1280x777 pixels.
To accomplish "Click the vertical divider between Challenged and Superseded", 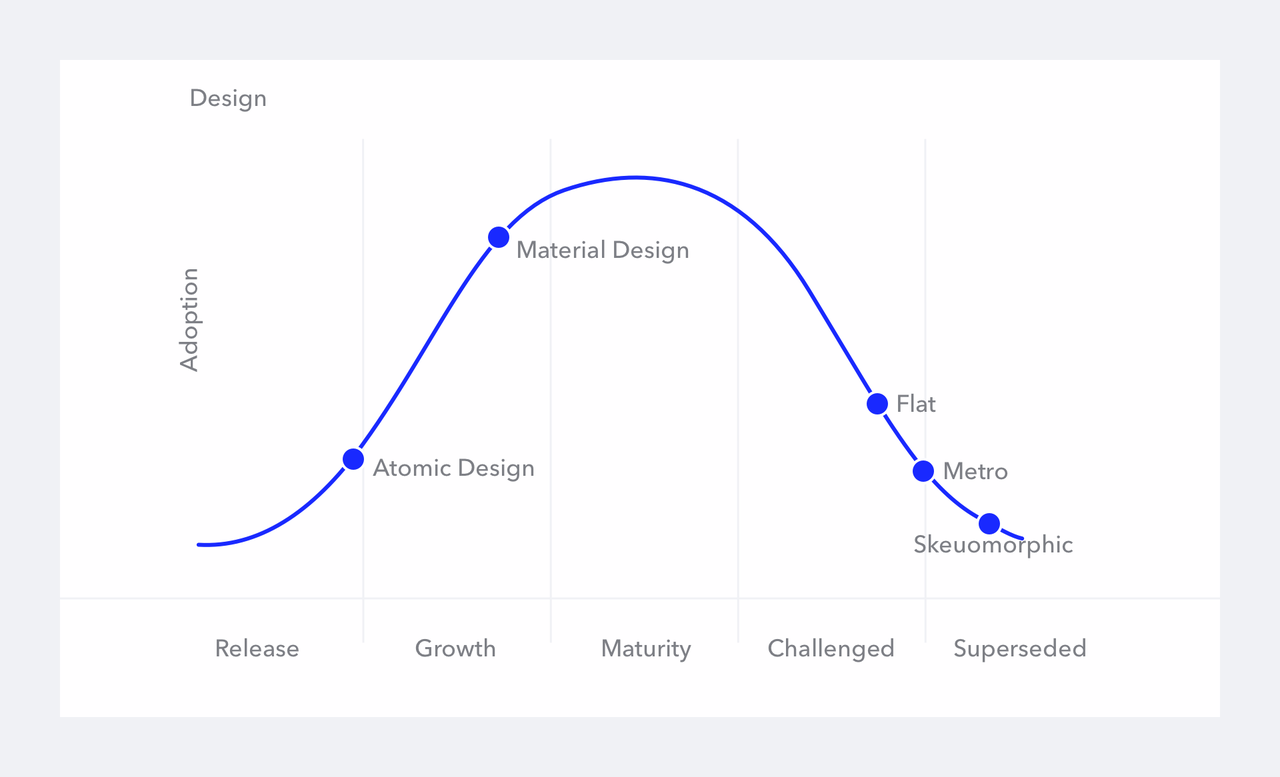I will click(925, 390).
